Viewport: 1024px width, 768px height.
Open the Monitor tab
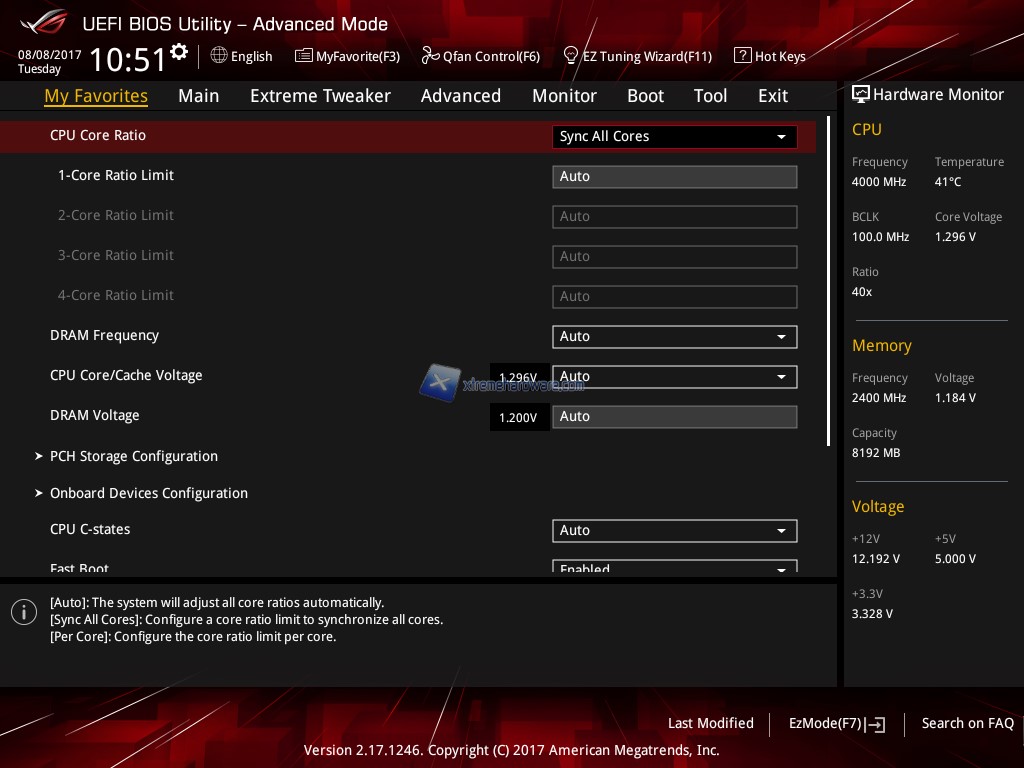pos(564,96)
